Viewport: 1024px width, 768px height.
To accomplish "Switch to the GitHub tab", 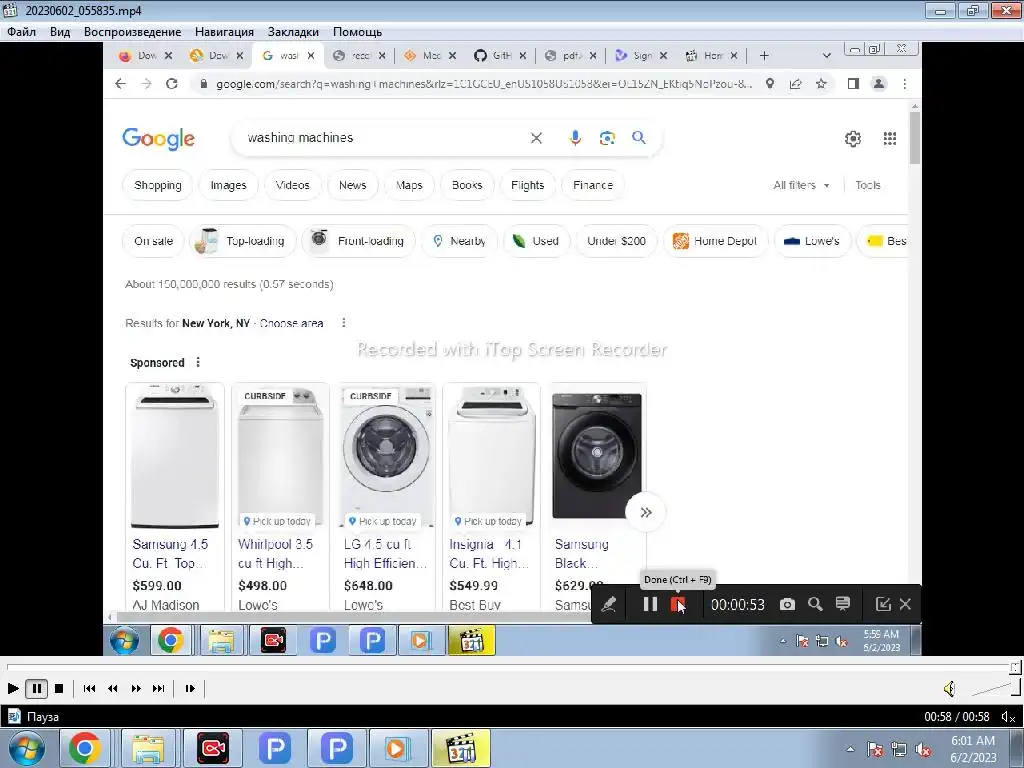I will click(502, 56).
